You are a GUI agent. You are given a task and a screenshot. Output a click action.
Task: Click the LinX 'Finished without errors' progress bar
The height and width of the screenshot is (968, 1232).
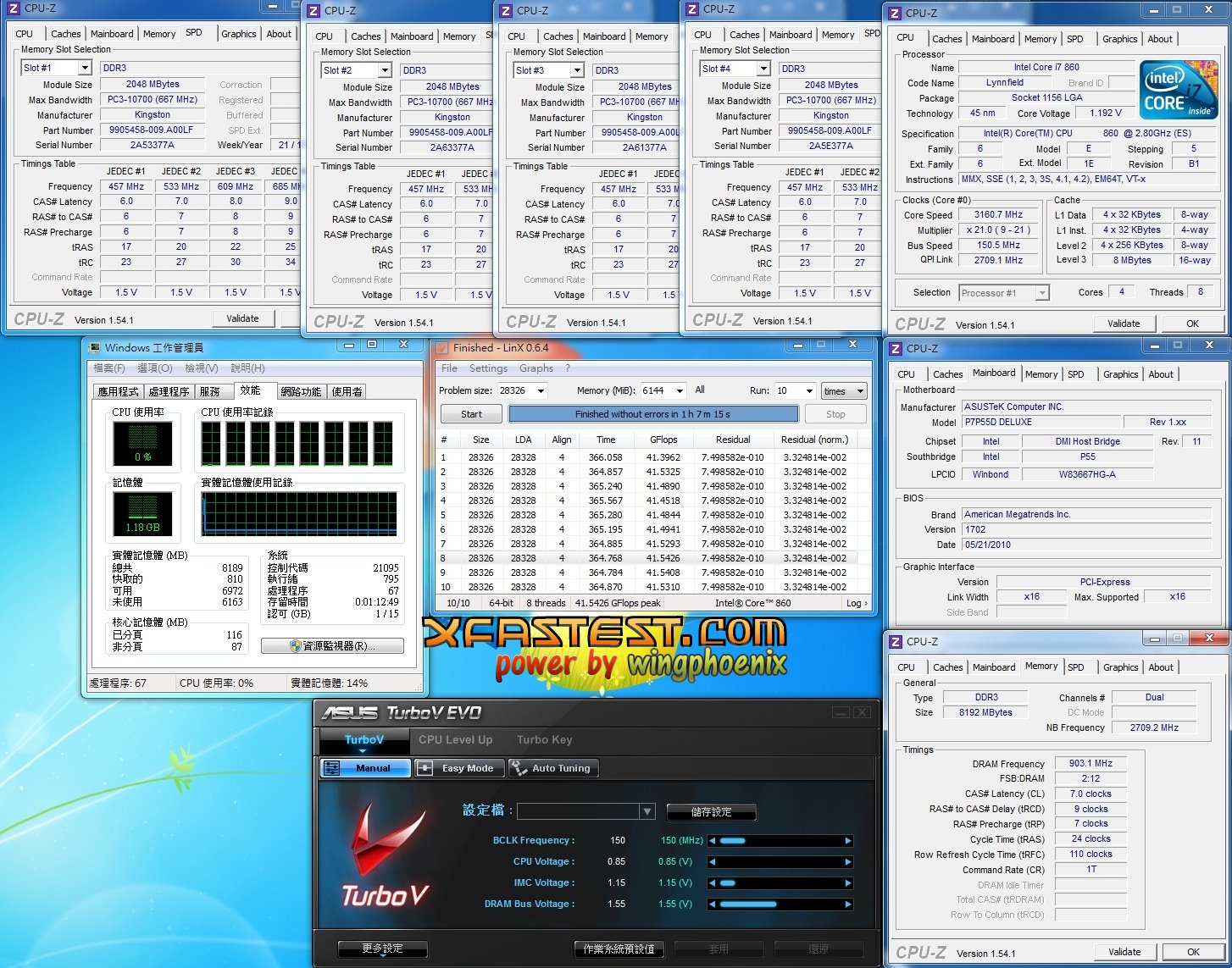point(653,414)
